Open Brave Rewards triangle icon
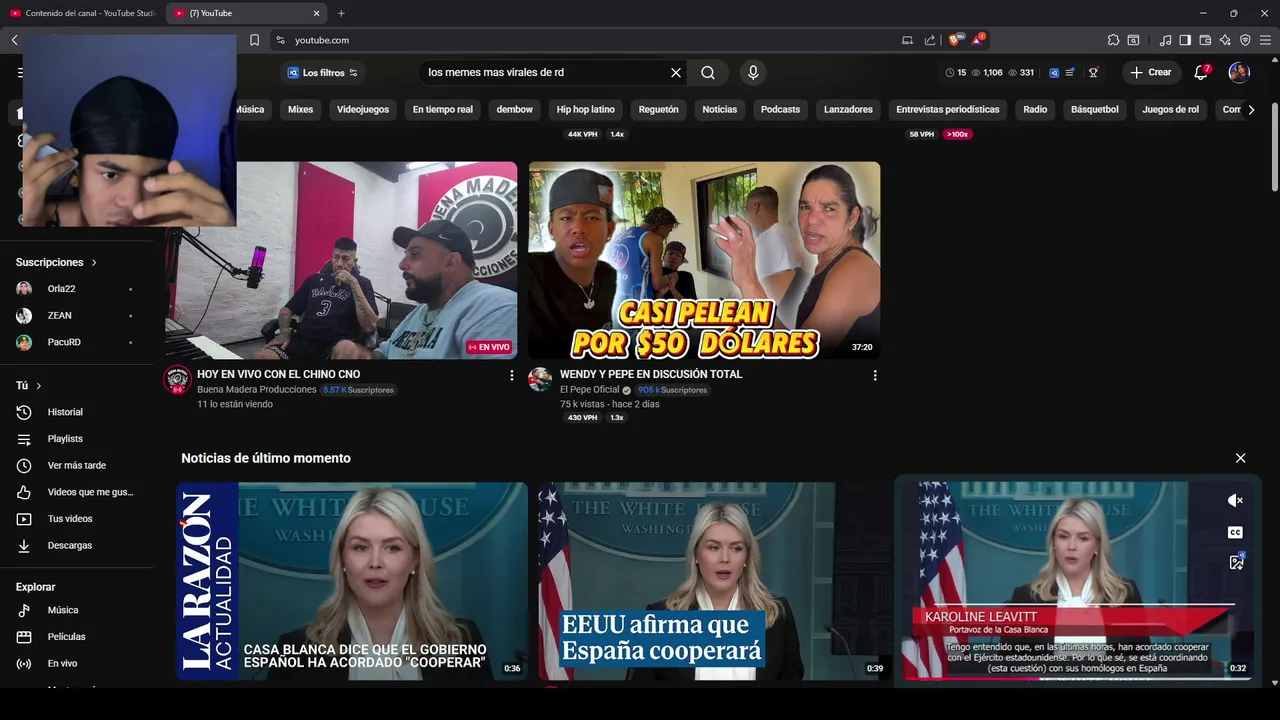The width and height of the screenshot is (1280, 720). (978, 40)
